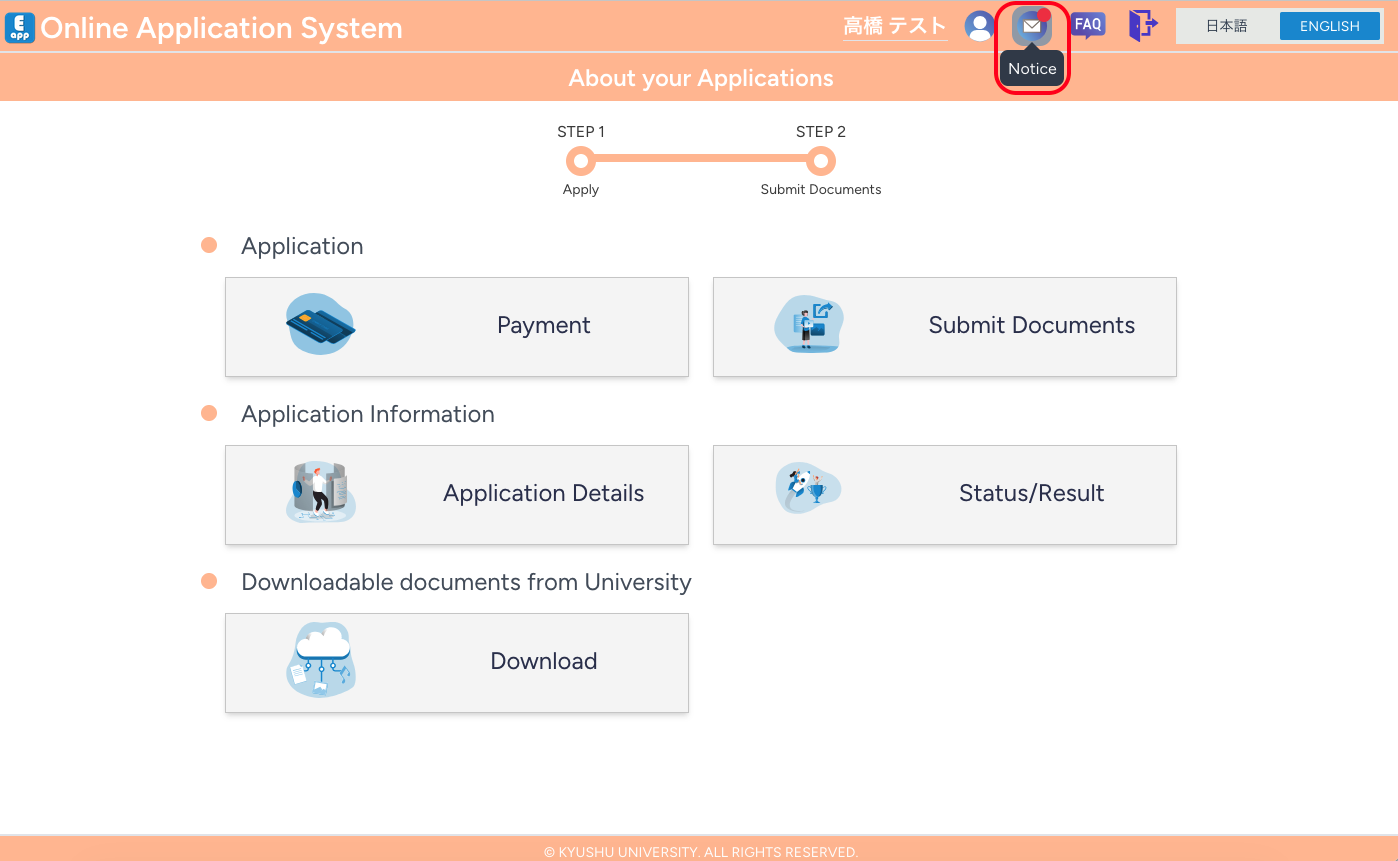Click the STEP 2 Submit Documents marker
This screenshot has width=1398, height=861.
click(x=821, y=161)
